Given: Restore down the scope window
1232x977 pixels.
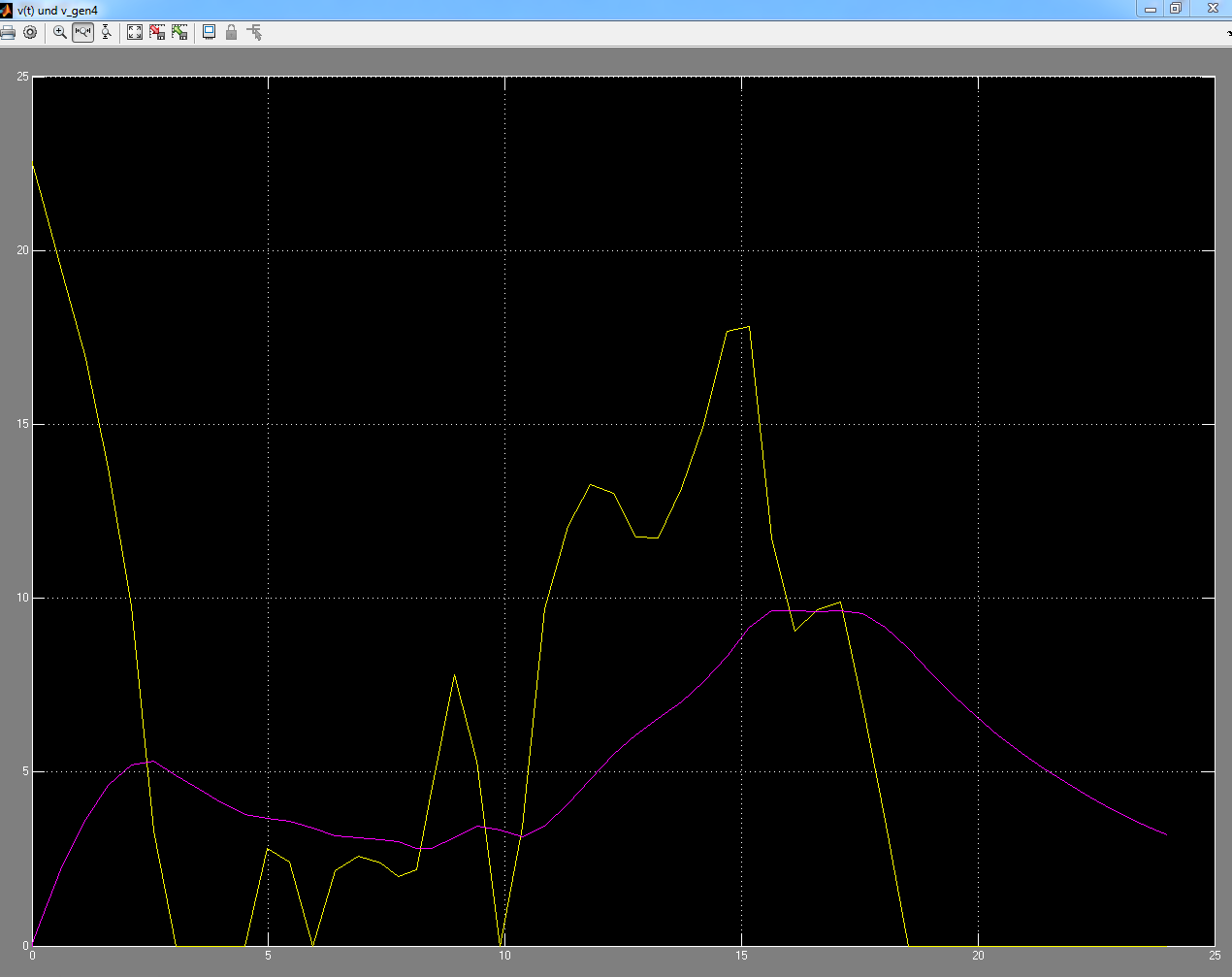Looking at the screenshot, I should pos(1176,9).
